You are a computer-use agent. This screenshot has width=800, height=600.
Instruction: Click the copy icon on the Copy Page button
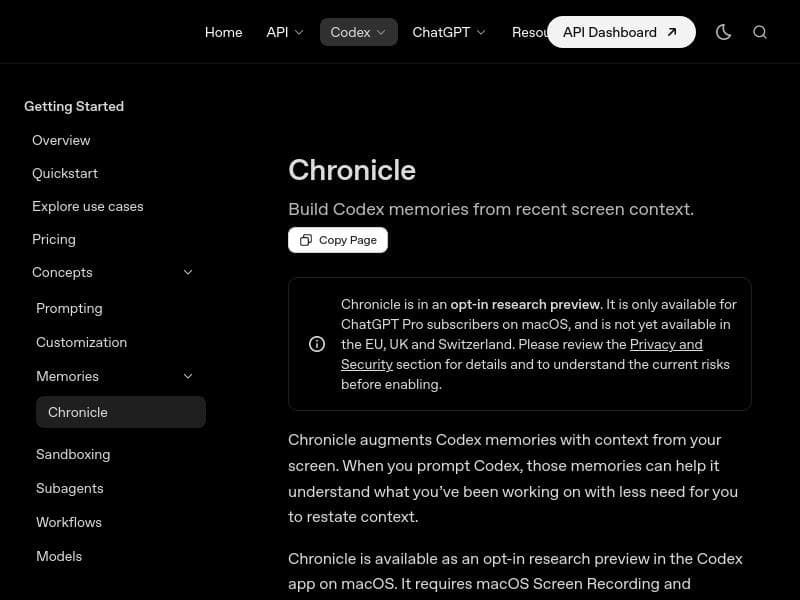pos(306,240)
